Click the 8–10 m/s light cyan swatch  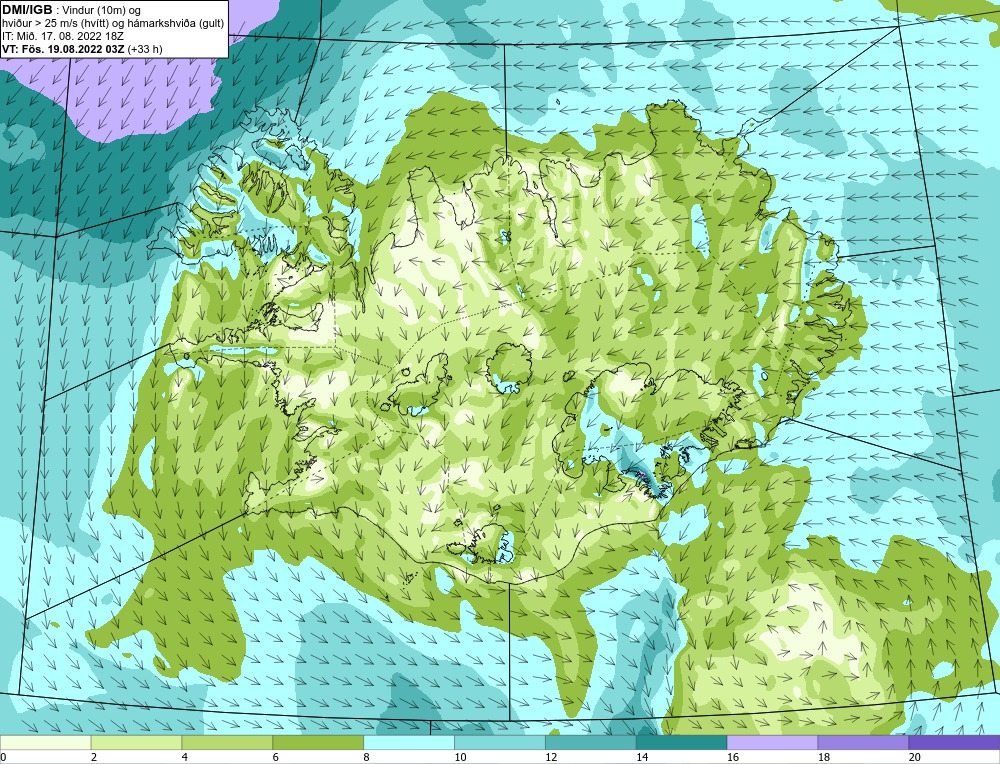(x=409, y=742)
